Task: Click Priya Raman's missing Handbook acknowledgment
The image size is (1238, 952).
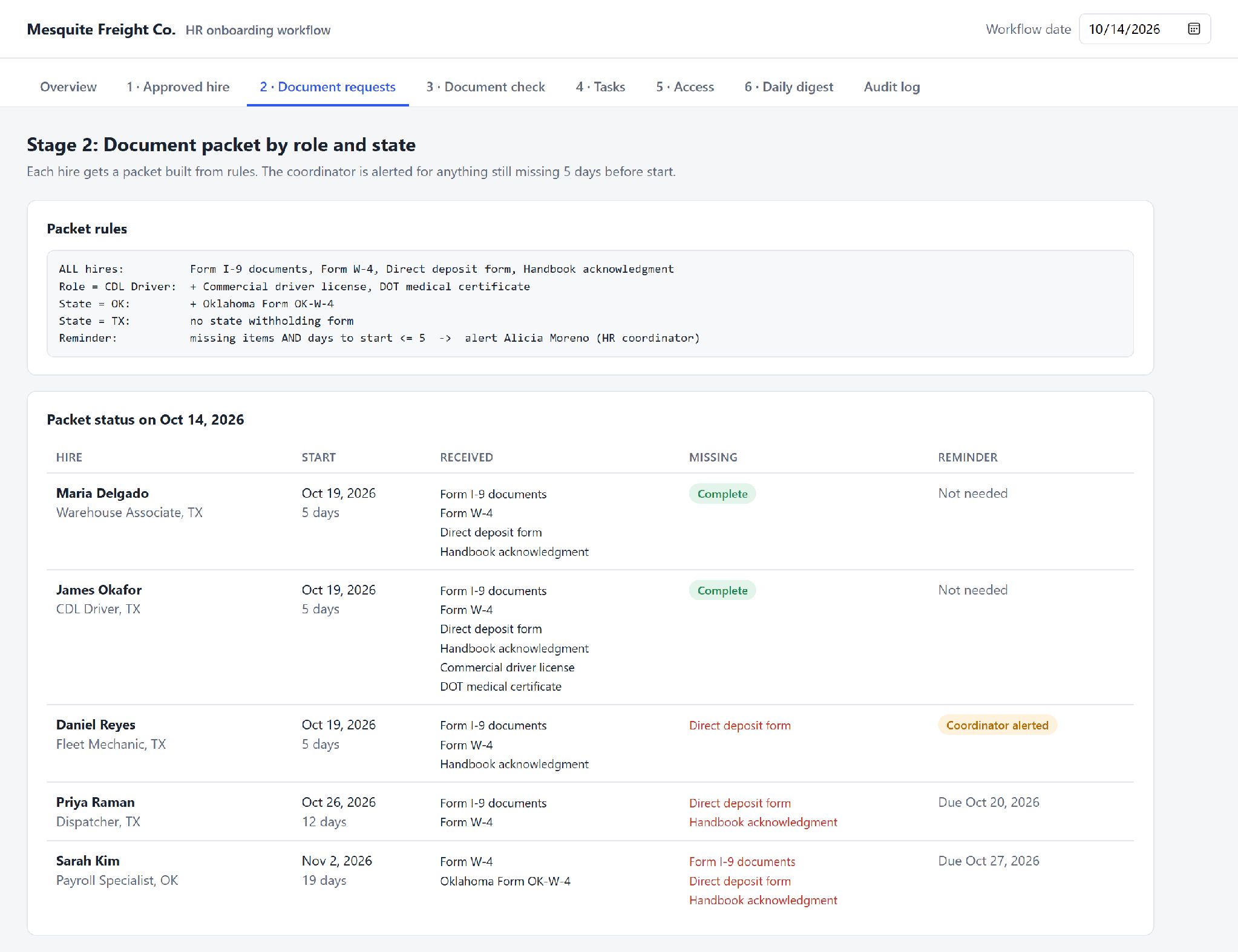Action: click(763, 822)
